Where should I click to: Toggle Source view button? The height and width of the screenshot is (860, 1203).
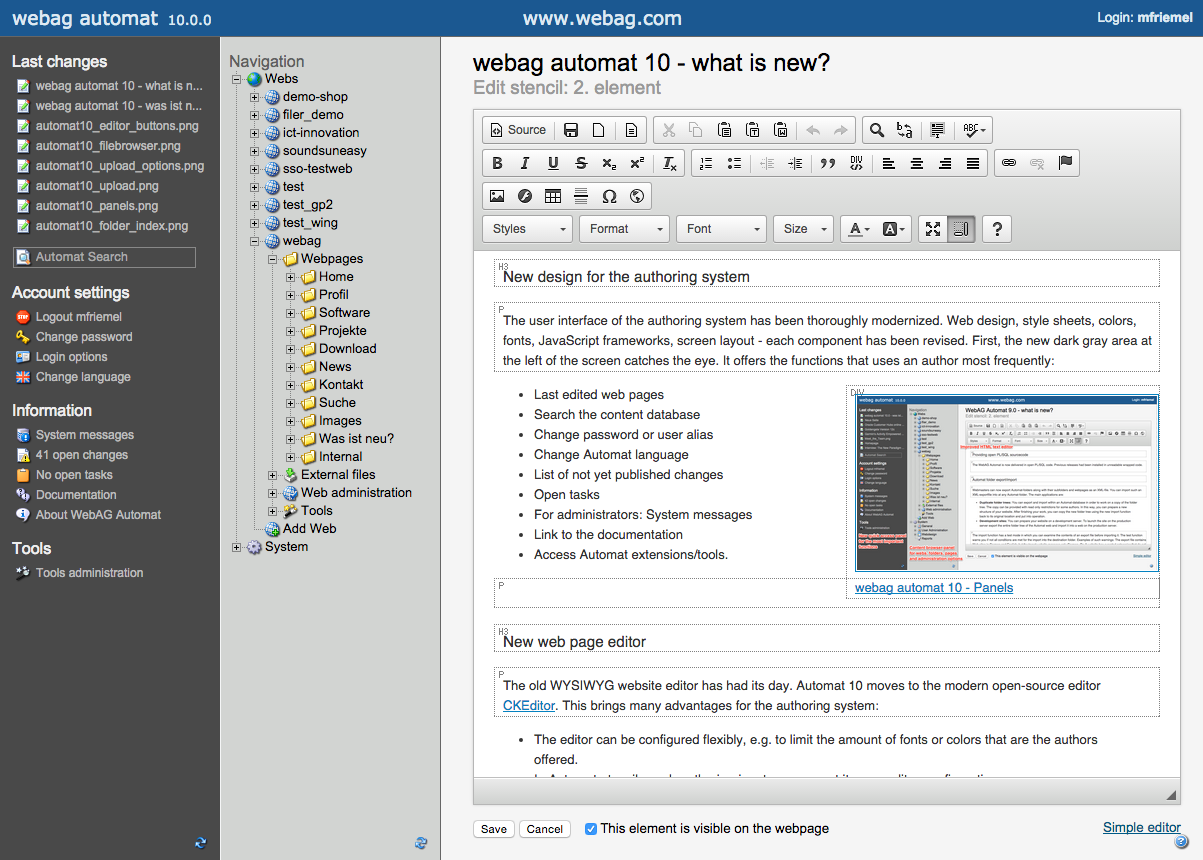click(x=517, y=130)
